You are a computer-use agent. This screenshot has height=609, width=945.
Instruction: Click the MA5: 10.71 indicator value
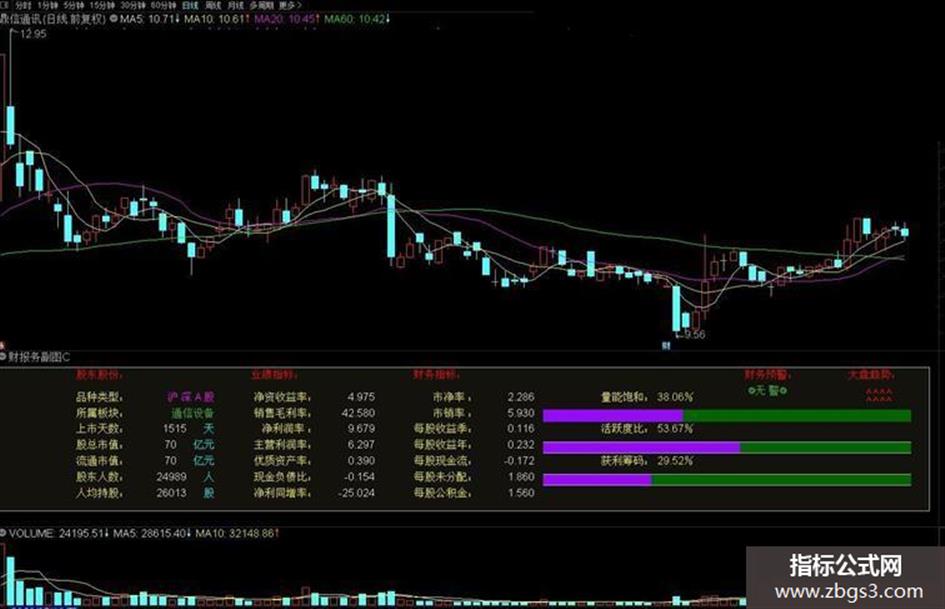pos(150,19)
